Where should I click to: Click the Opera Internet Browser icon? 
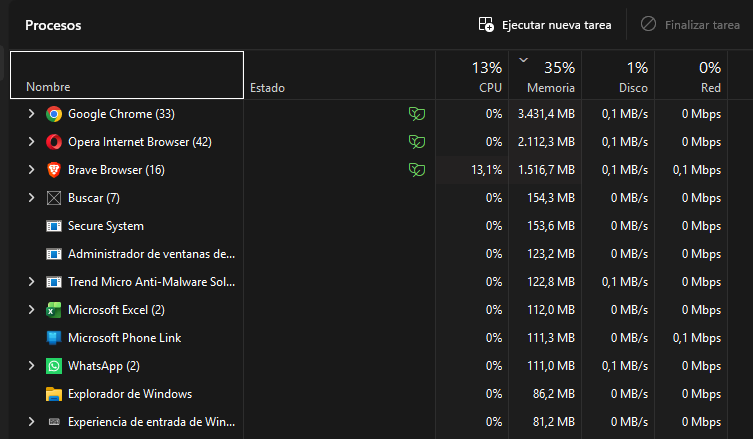[x=54, y=142]
